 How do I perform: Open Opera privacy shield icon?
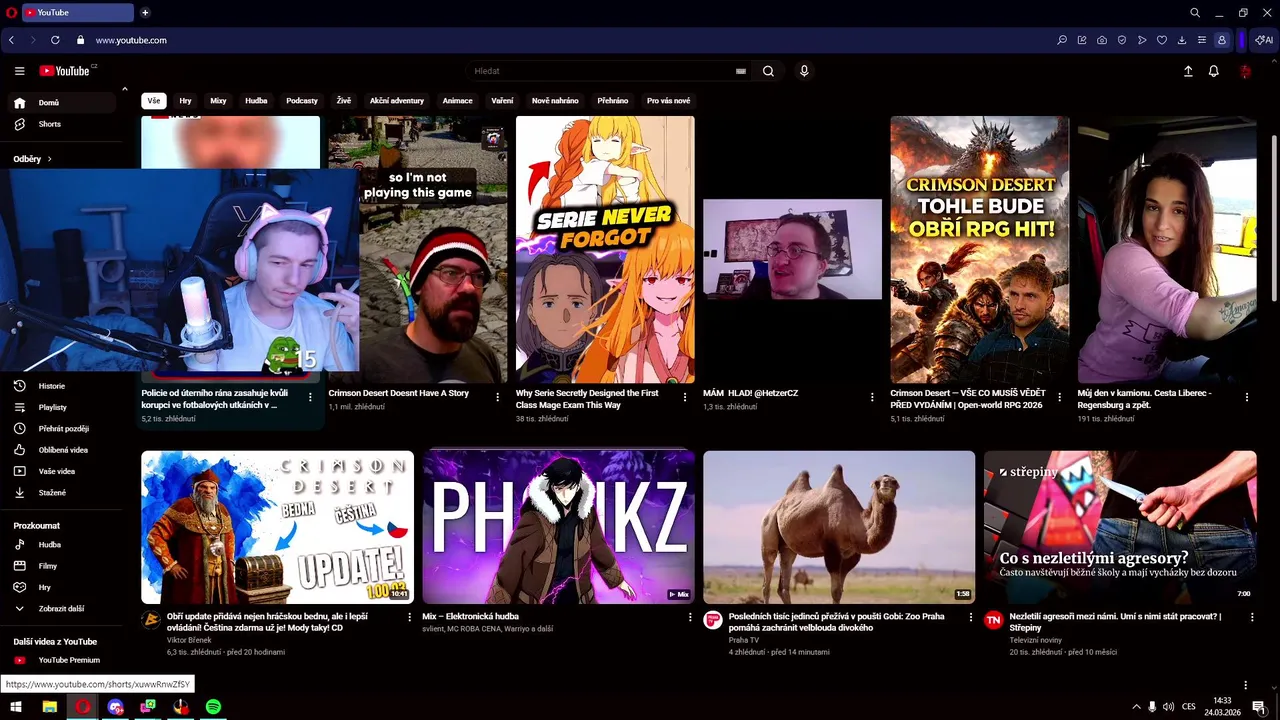pyautogui.click(x=1122, y=40)
